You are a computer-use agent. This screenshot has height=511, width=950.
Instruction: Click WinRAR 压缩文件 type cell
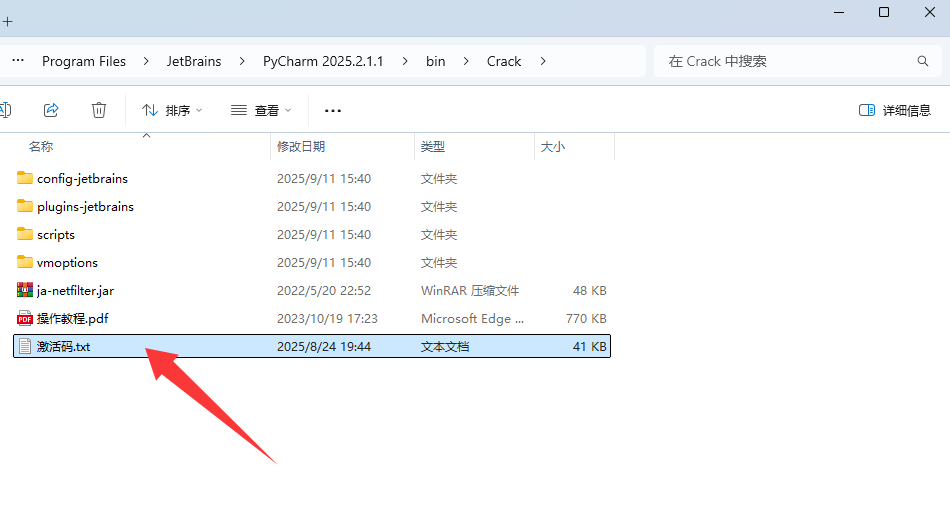(x=470, y=290)
